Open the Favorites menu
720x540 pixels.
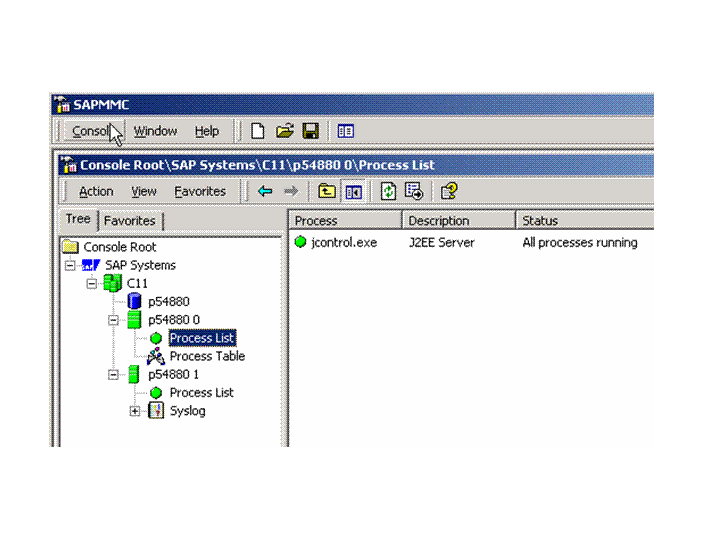pyautogui.click(x=200, y=191)
